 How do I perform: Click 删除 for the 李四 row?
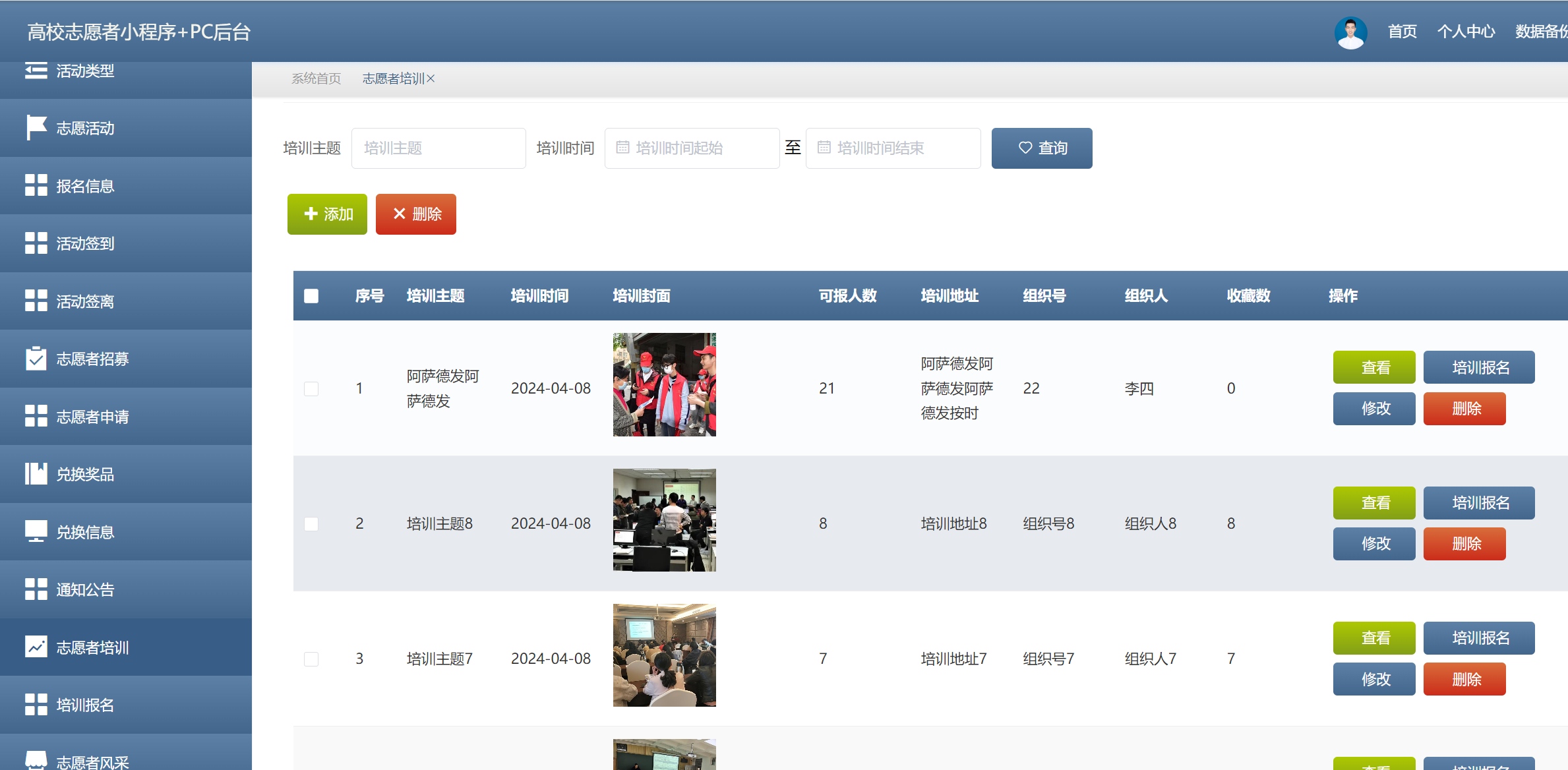(x=1464, y=409)
